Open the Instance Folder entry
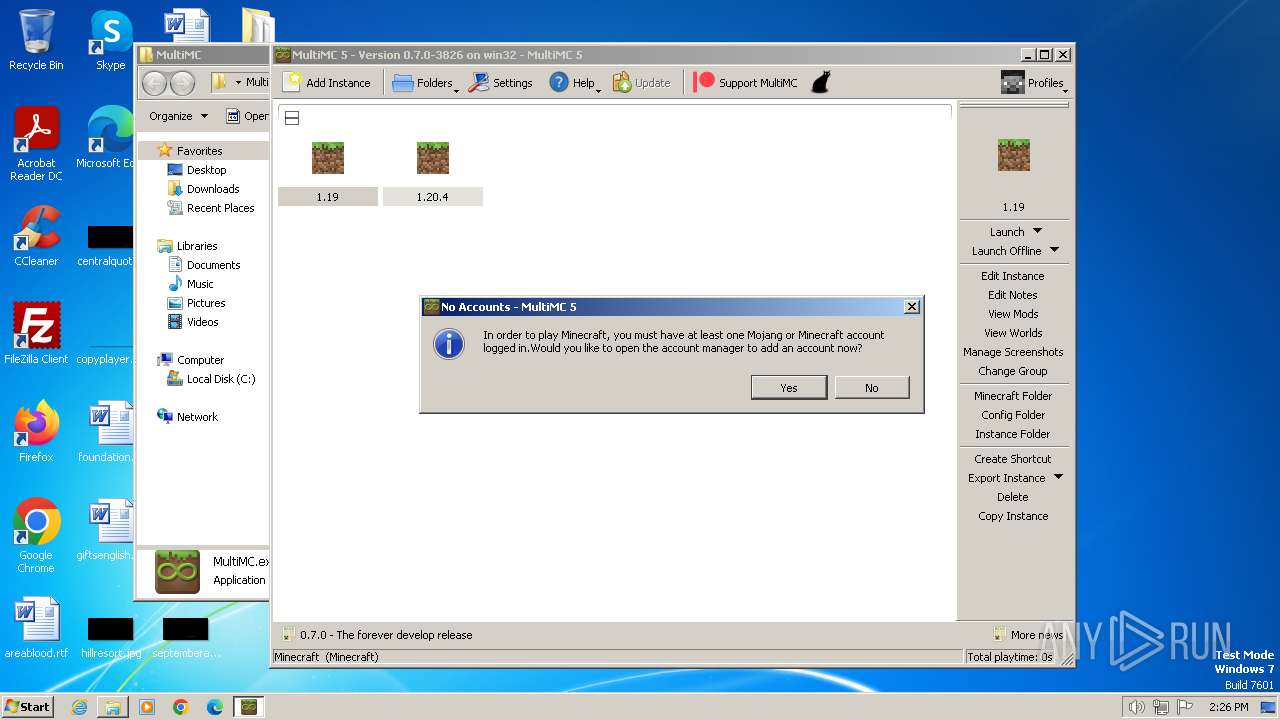 pos(1012,434)
